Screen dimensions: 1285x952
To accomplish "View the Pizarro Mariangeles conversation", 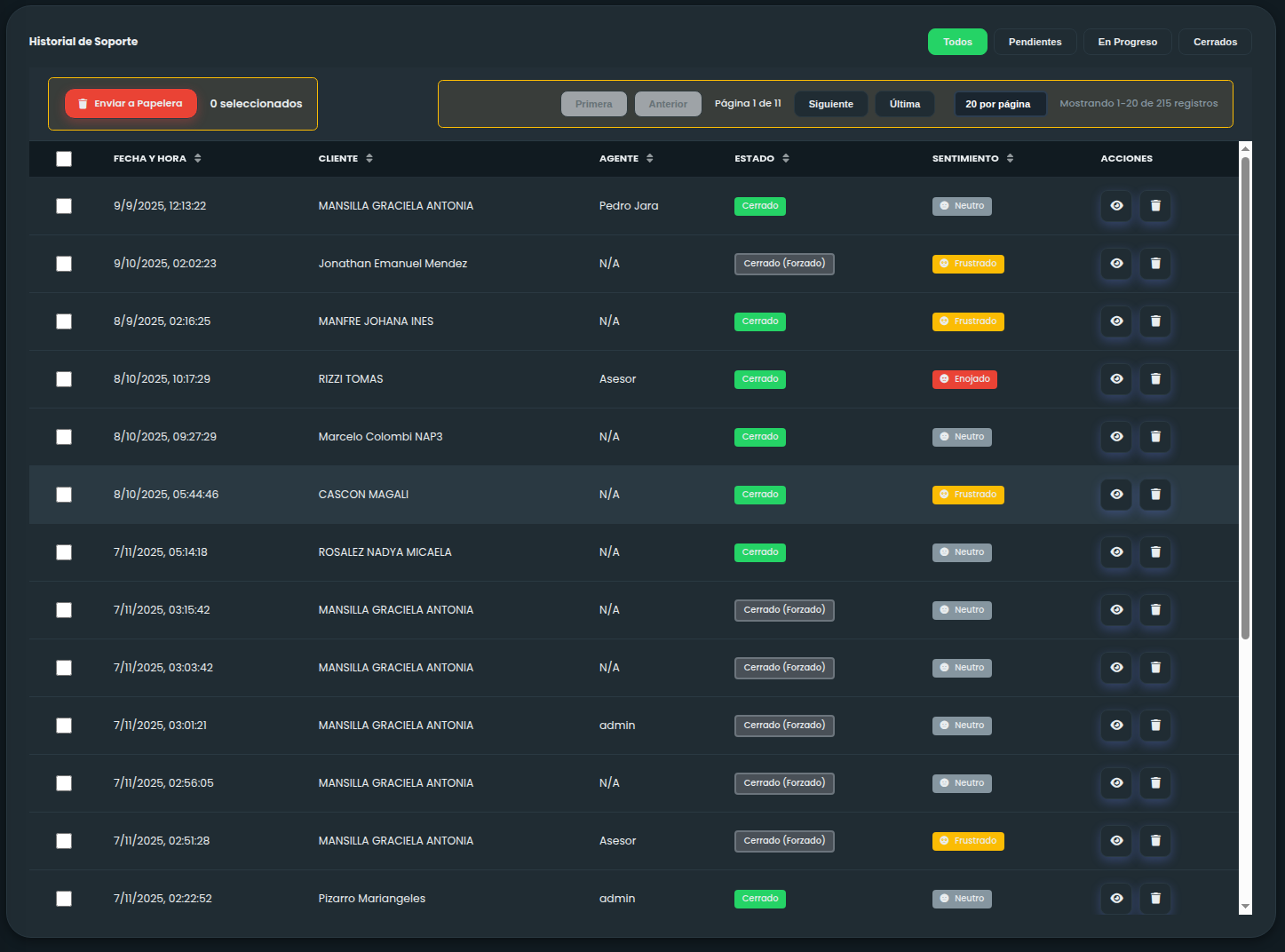I will tap(1116, 899).
